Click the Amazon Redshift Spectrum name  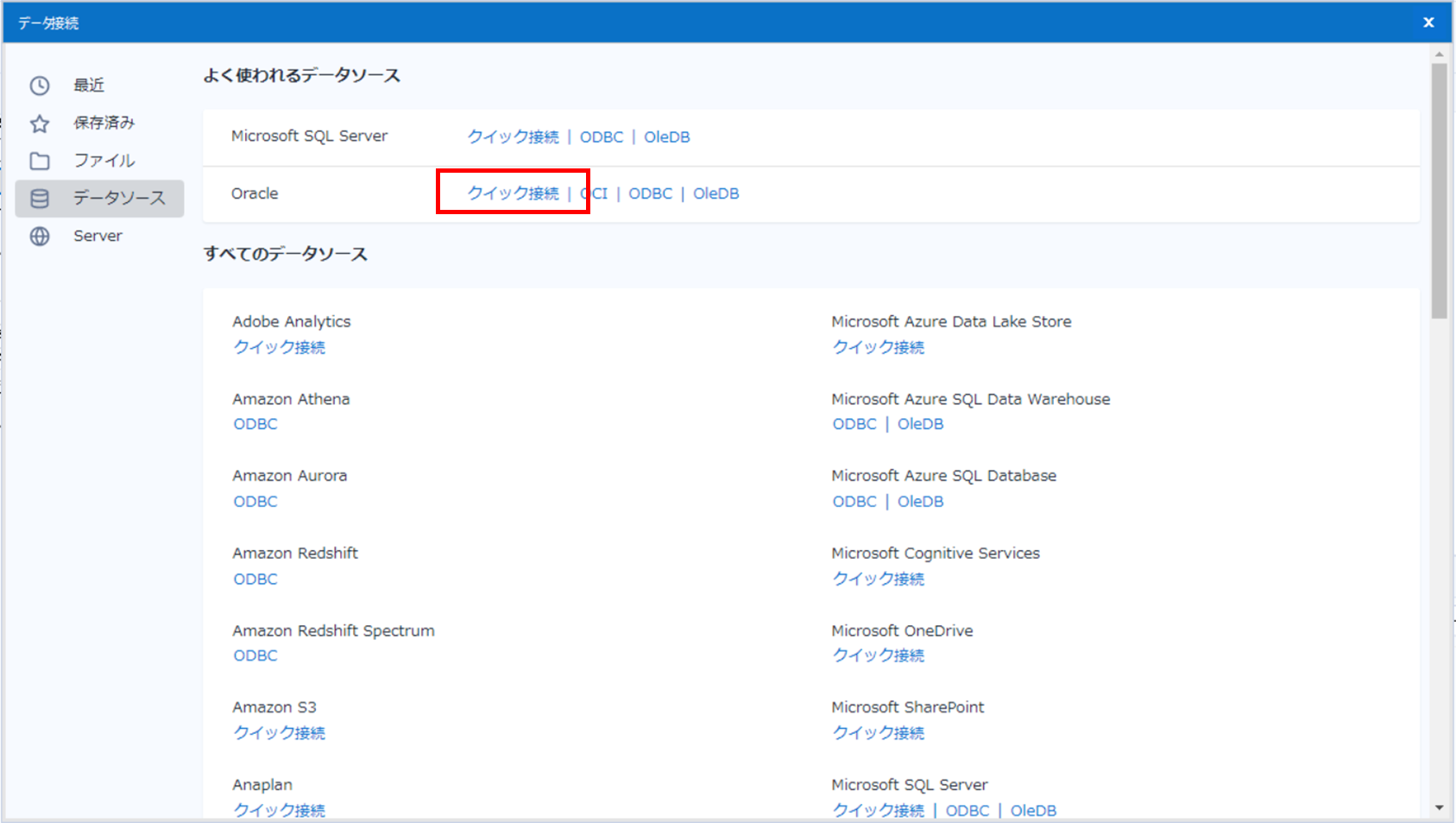click(333, 630)
